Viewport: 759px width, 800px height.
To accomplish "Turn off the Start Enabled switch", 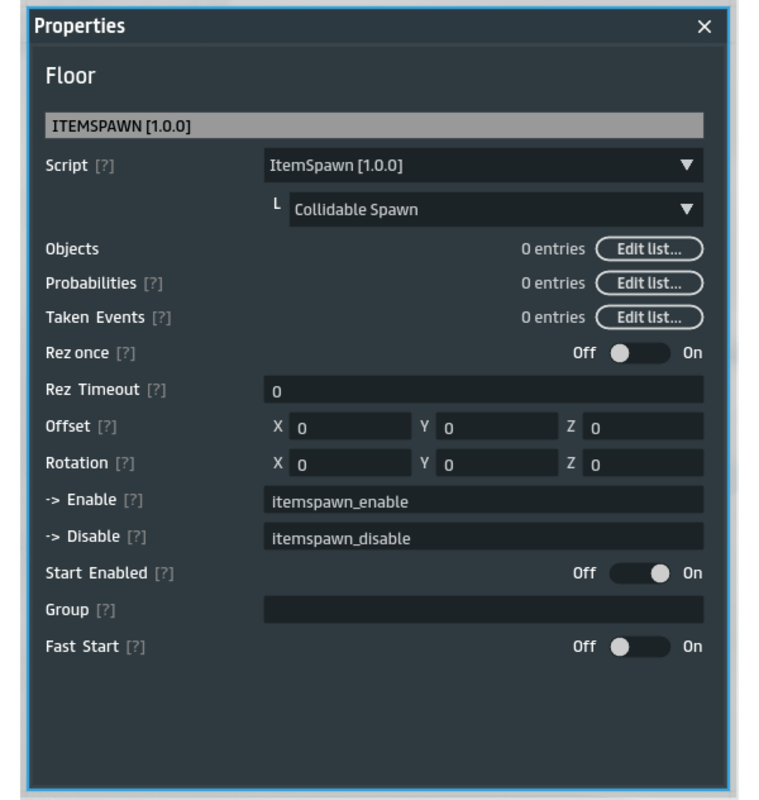I will [x=639, y=573].
